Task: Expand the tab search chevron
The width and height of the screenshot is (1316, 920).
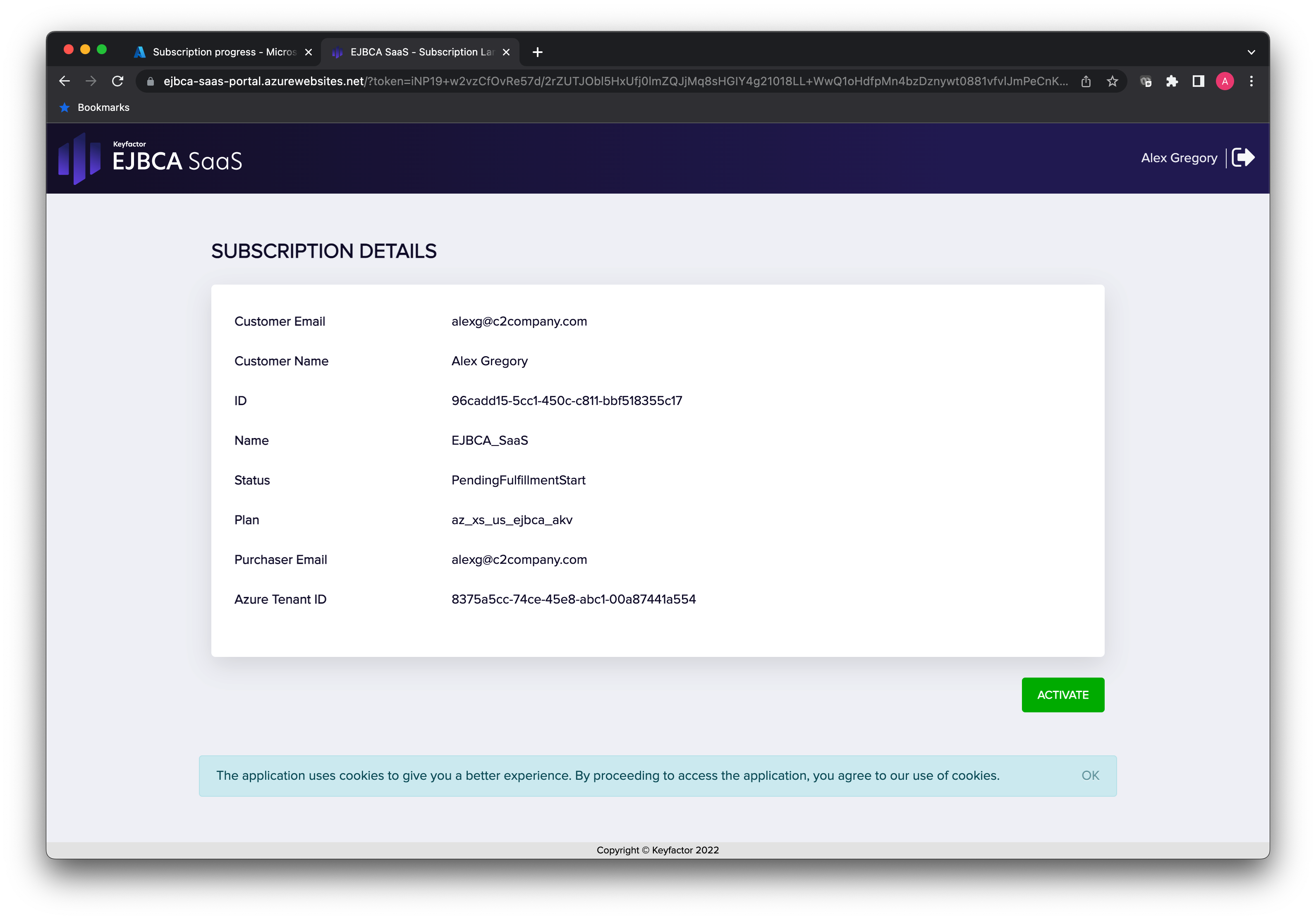Action: [1251, 52]
